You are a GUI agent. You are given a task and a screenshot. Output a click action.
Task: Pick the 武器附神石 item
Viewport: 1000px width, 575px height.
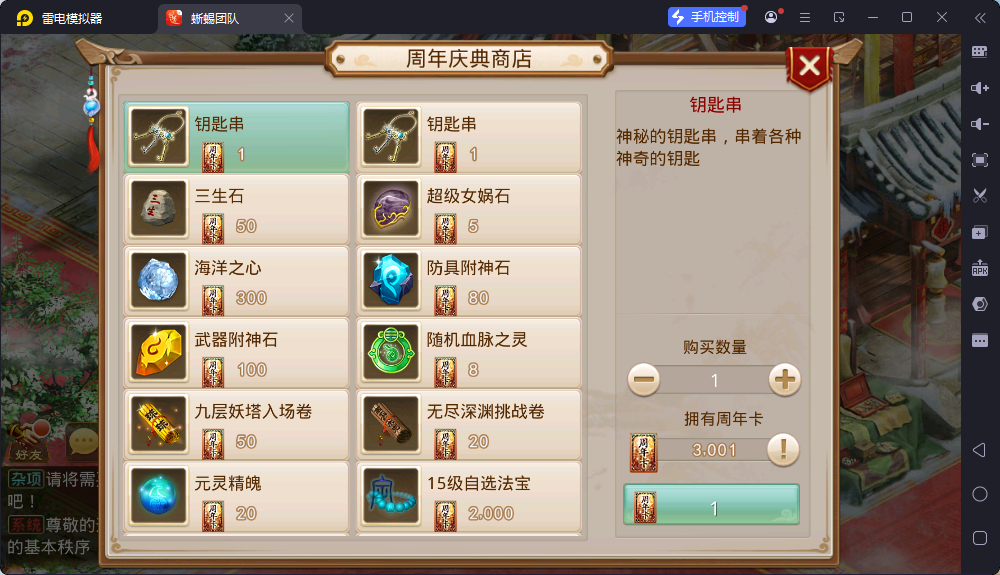coord(237,354)
